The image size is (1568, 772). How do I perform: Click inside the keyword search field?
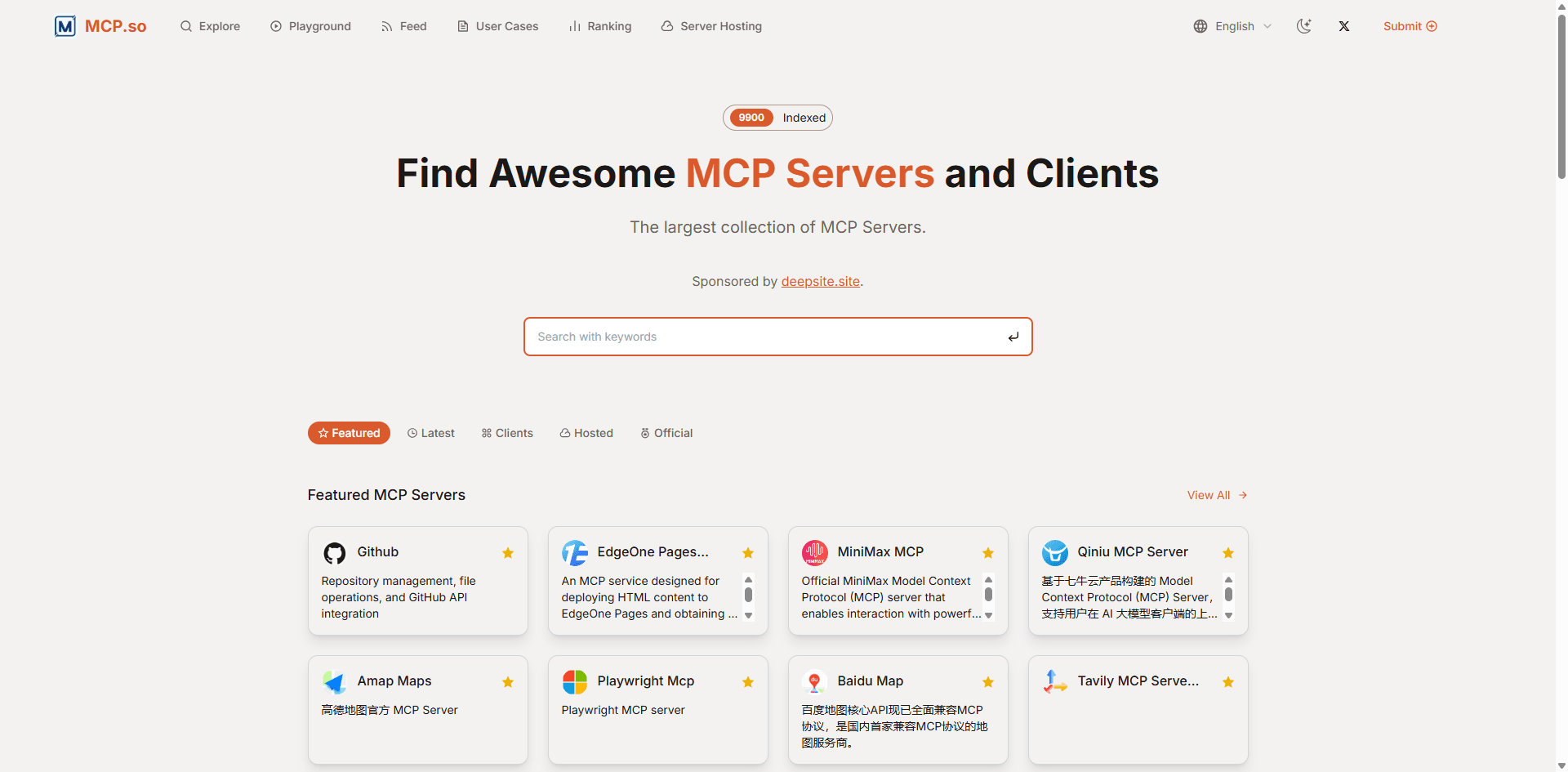click(776, 336)
